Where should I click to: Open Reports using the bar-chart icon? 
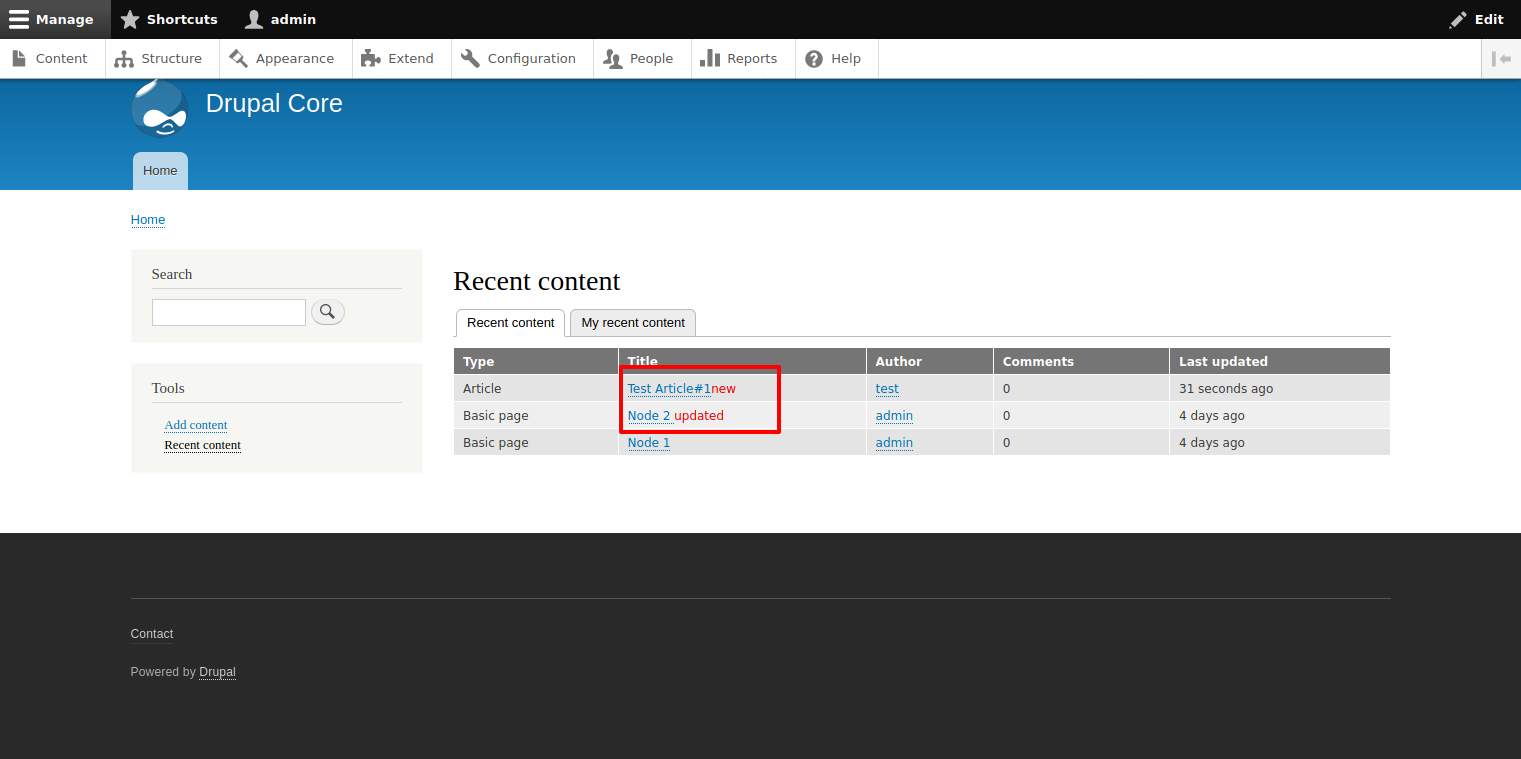pyautogui.click(x=711, y=58)
